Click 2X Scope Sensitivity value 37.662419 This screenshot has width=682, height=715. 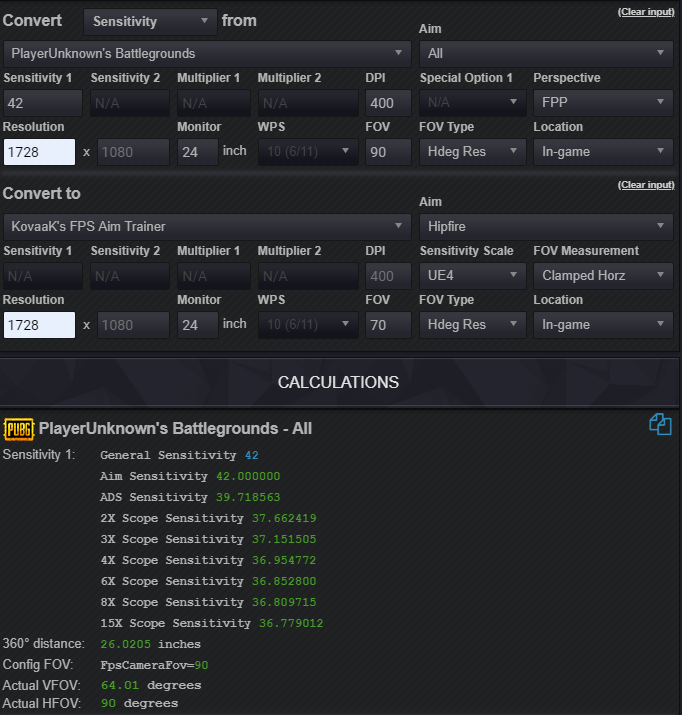click(x=284, y=518)
